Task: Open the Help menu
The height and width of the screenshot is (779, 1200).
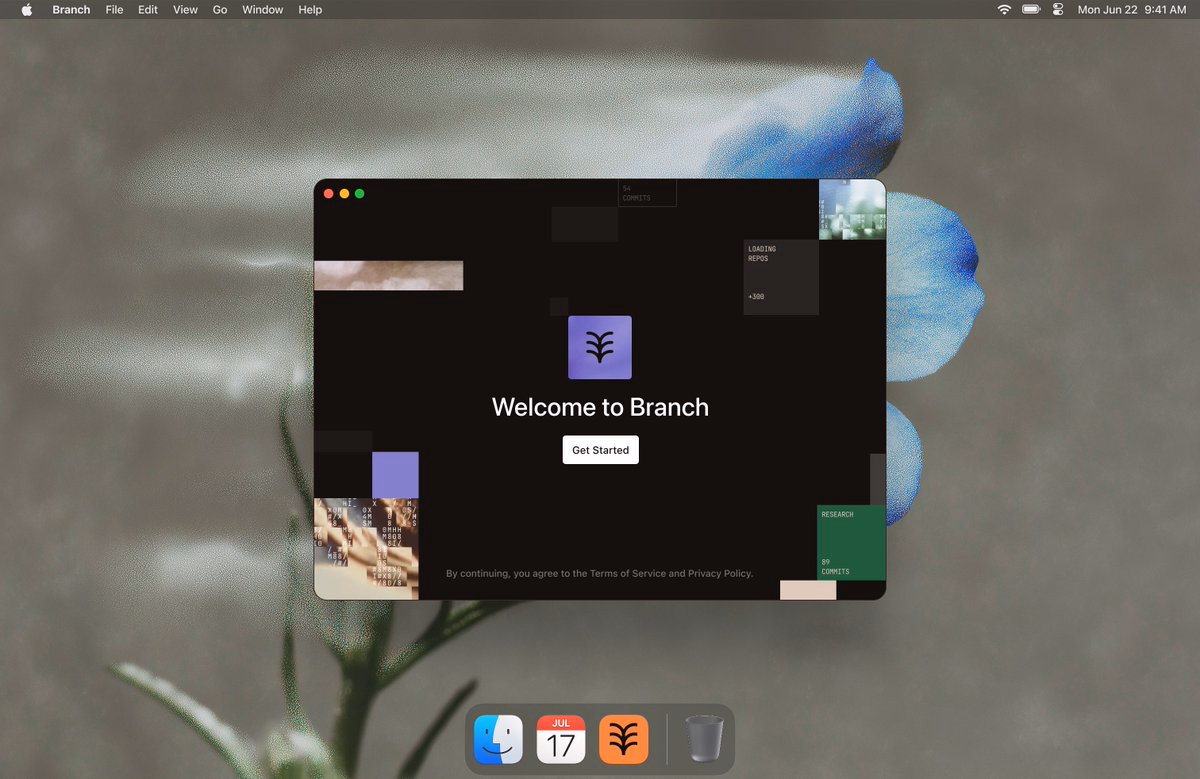Action: tap(310, 10)
